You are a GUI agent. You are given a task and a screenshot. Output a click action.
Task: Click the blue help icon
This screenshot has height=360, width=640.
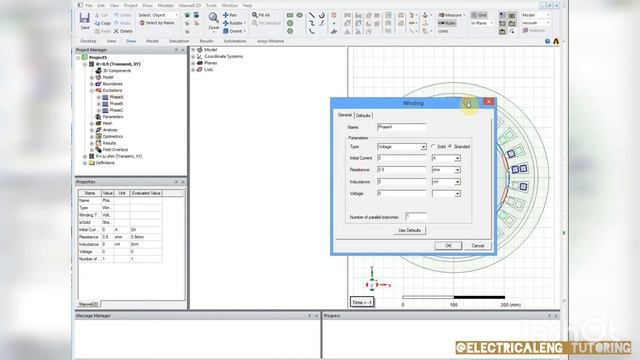point(547,41)
